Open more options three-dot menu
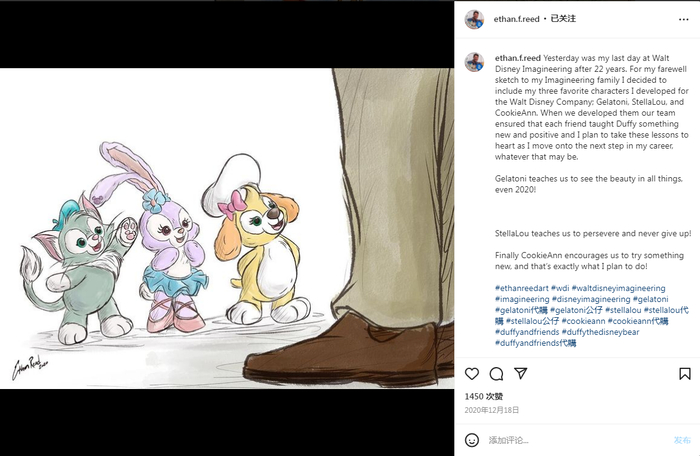 click(683, 19)
